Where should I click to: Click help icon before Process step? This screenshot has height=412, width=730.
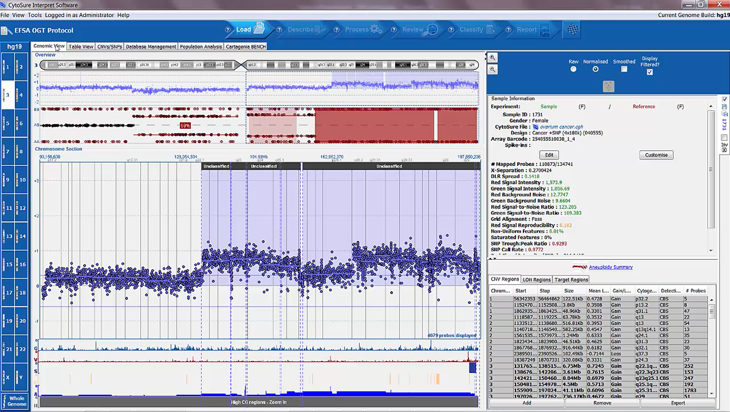point(337,29)
